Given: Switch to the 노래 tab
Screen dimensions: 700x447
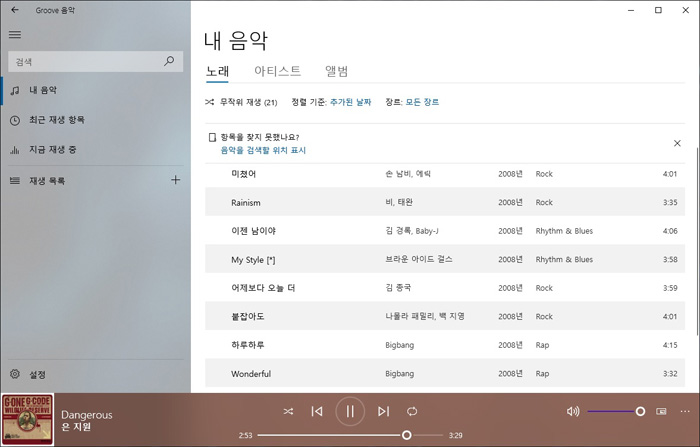Looking at the screenshot, I should point(217,71).
